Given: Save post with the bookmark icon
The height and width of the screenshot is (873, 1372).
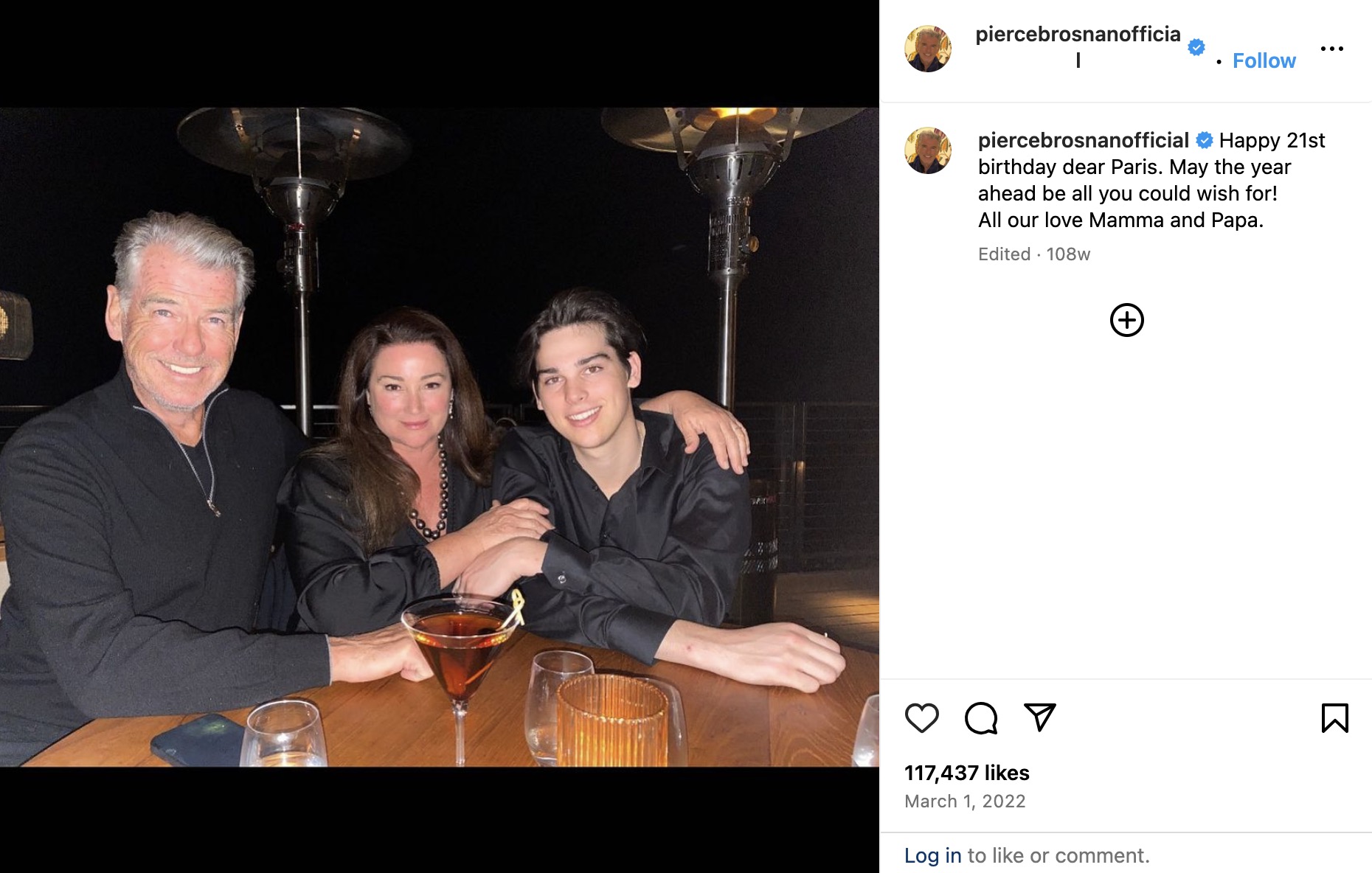Looking at the screenshot, I should pos(1334,717).
